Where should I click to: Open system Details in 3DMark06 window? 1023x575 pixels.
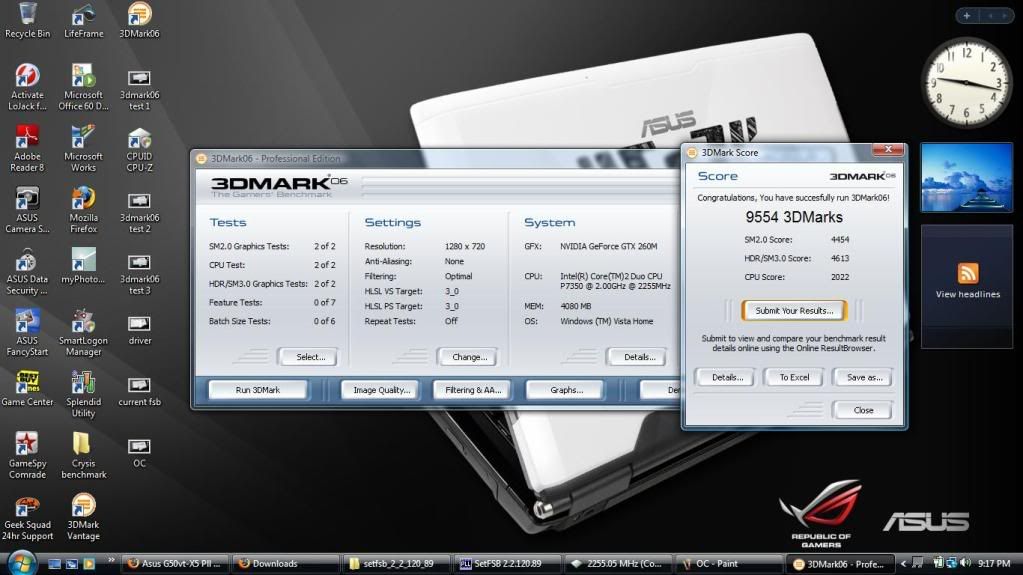[x=639, y=357]
